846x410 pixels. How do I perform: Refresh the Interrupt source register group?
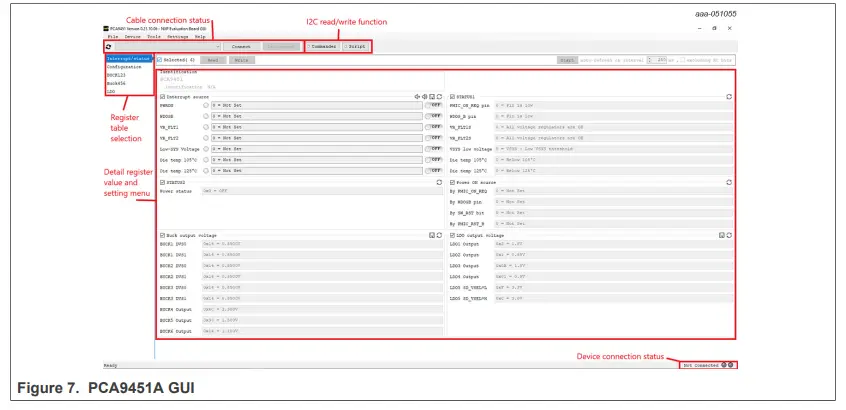pos(440,97)
